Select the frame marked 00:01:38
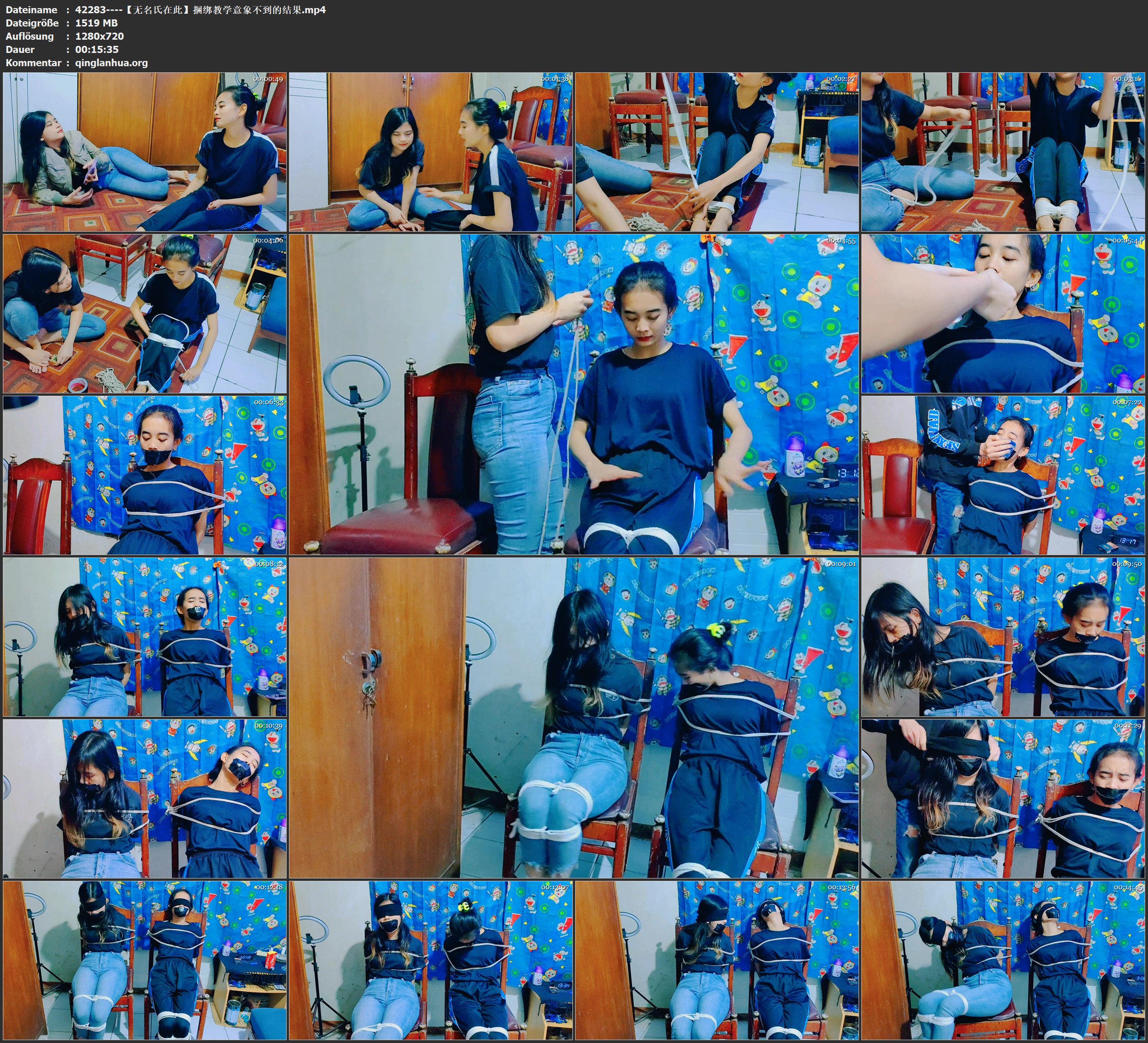The image size is (1148, 1043). (x=430, y=151)
